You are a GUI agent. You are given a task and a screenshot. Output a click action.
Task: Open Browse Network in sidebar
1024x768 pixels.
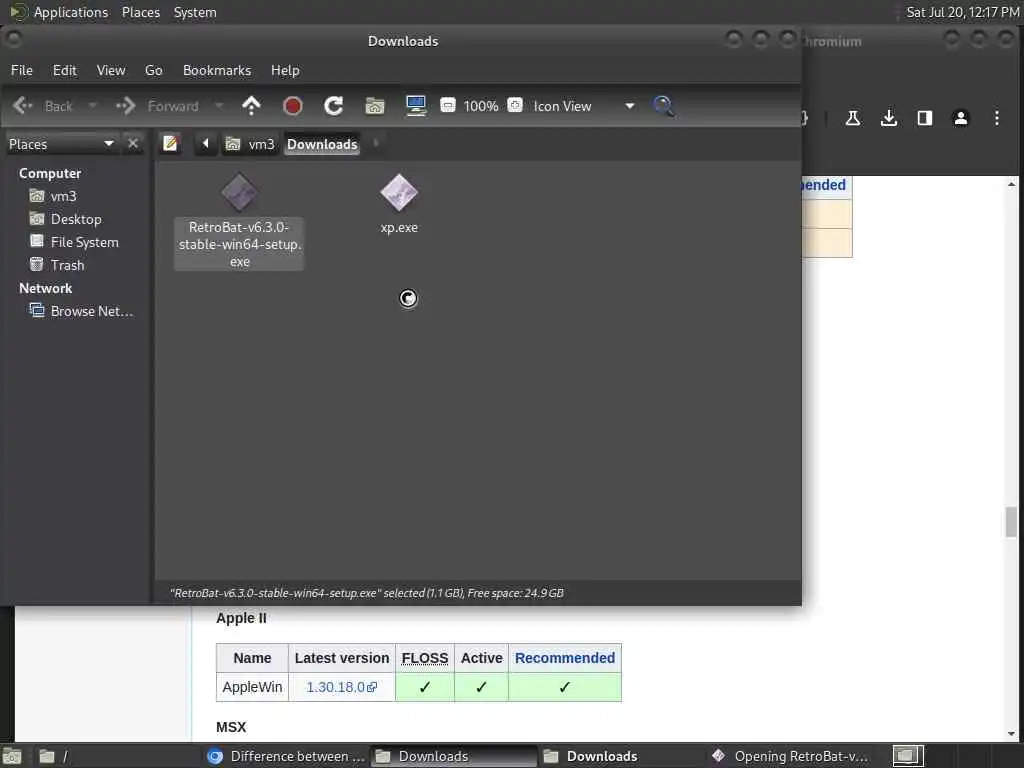[82, 311]
